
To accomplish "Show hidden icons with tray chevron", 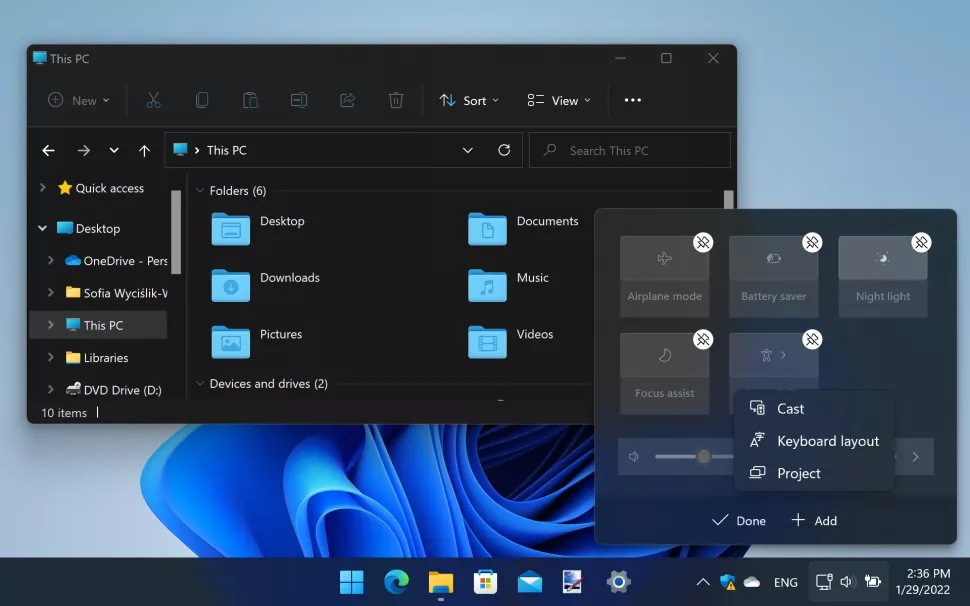I will pyautogui.click(x=703, y=582).
